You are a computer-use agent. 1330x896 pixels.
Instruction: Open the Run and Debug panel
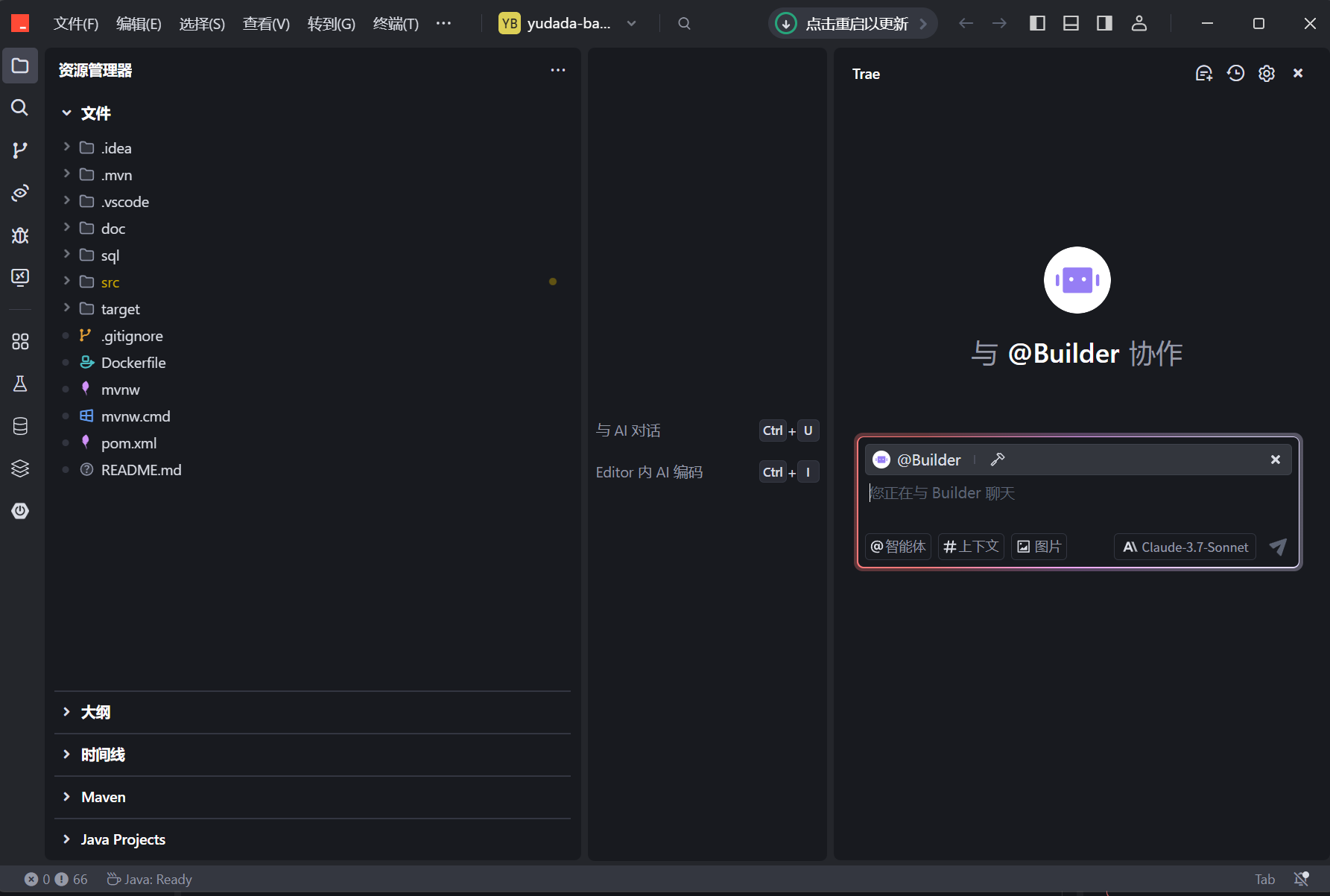(20, 235)
